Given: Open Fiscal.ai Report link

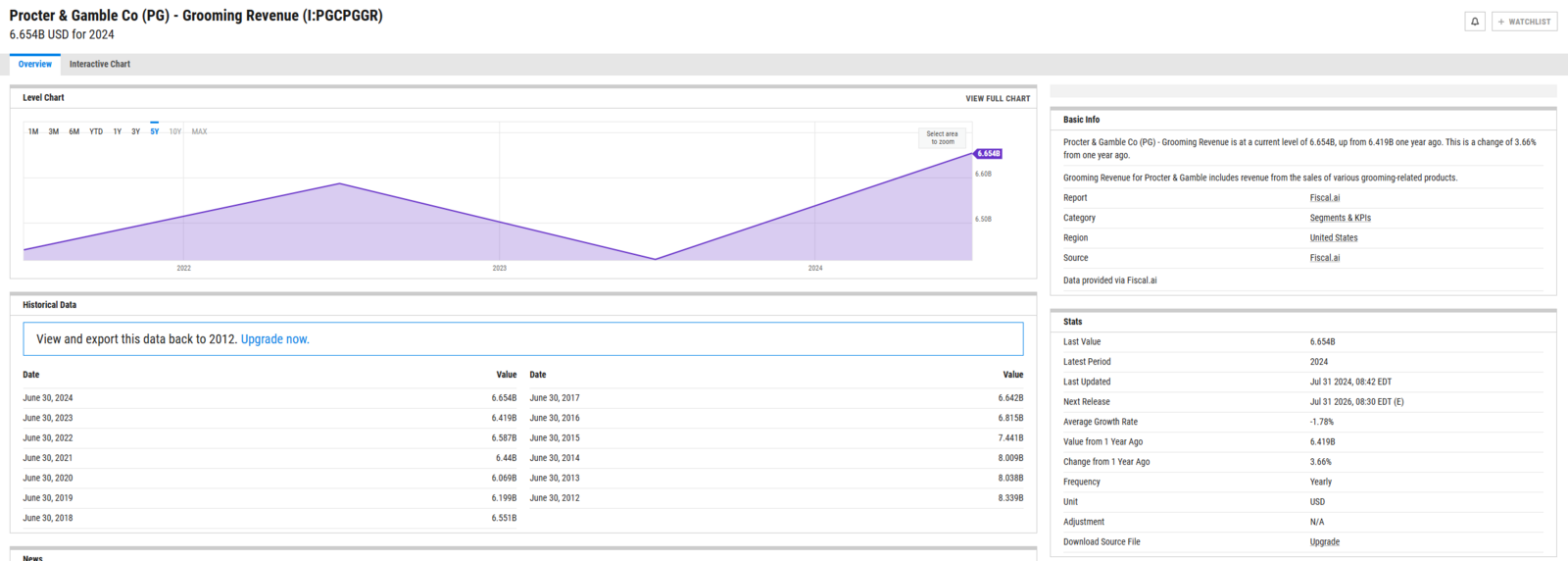Looking at the screenshot, I should (x=1324, y=198).
